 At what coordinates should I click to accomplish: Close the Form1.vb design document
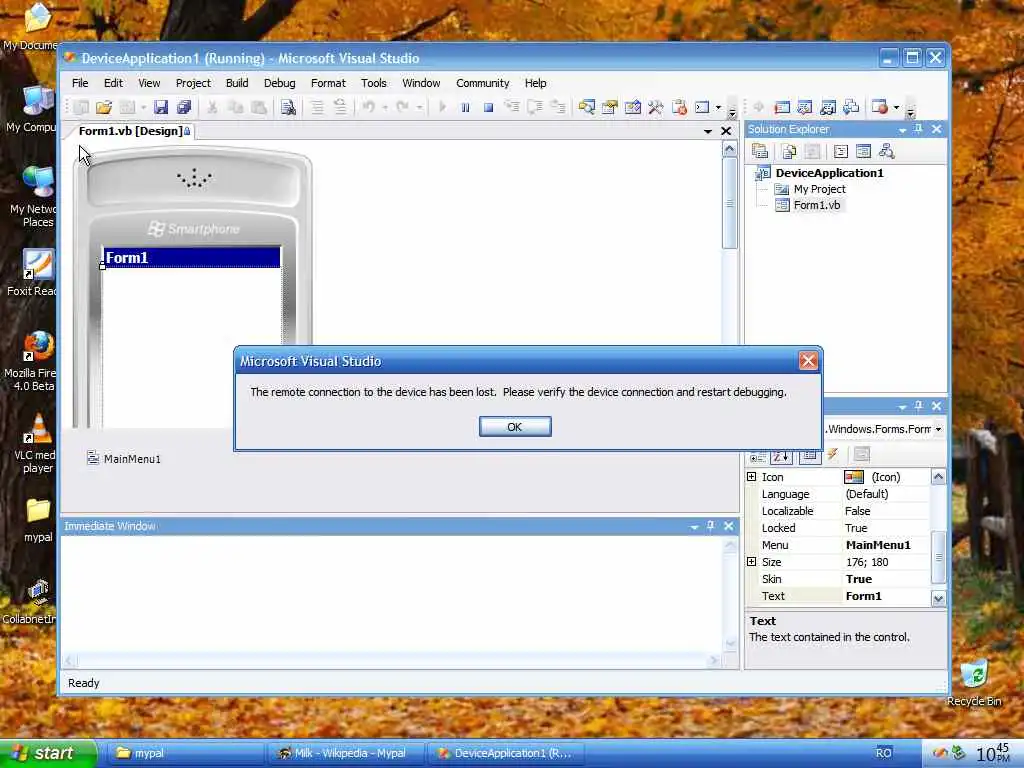726,131
